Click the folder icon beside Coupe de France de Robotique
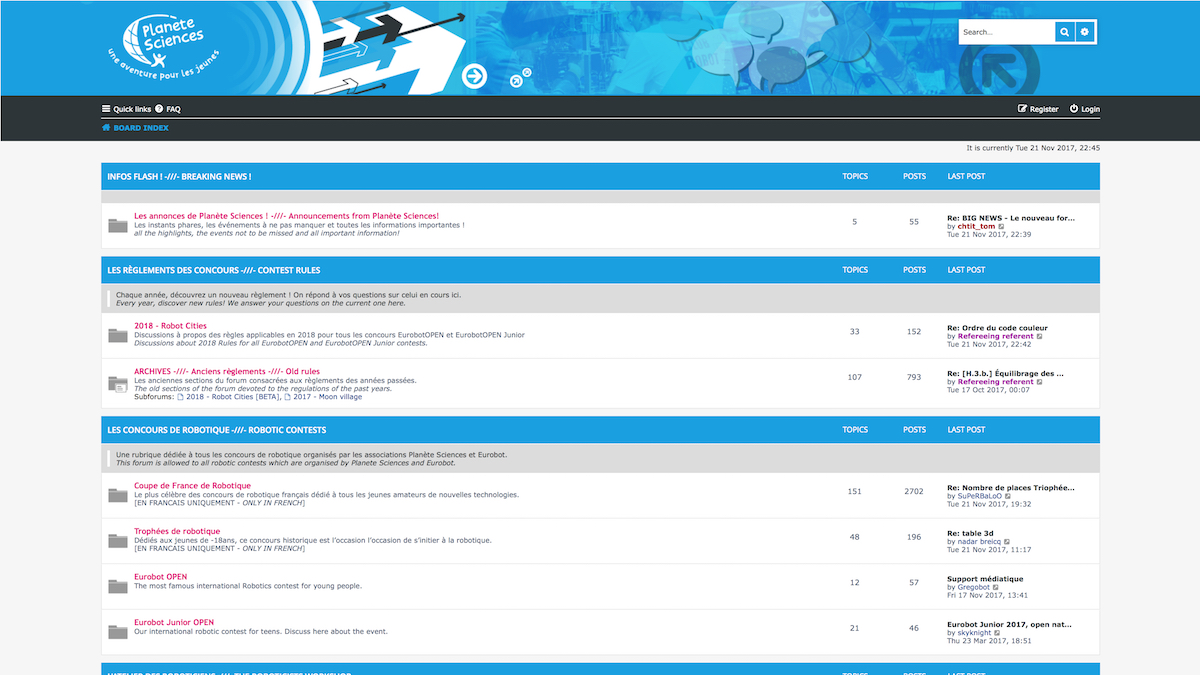Screen dimensions: 1200x675 pyautogui.click(x=118, y=495)
